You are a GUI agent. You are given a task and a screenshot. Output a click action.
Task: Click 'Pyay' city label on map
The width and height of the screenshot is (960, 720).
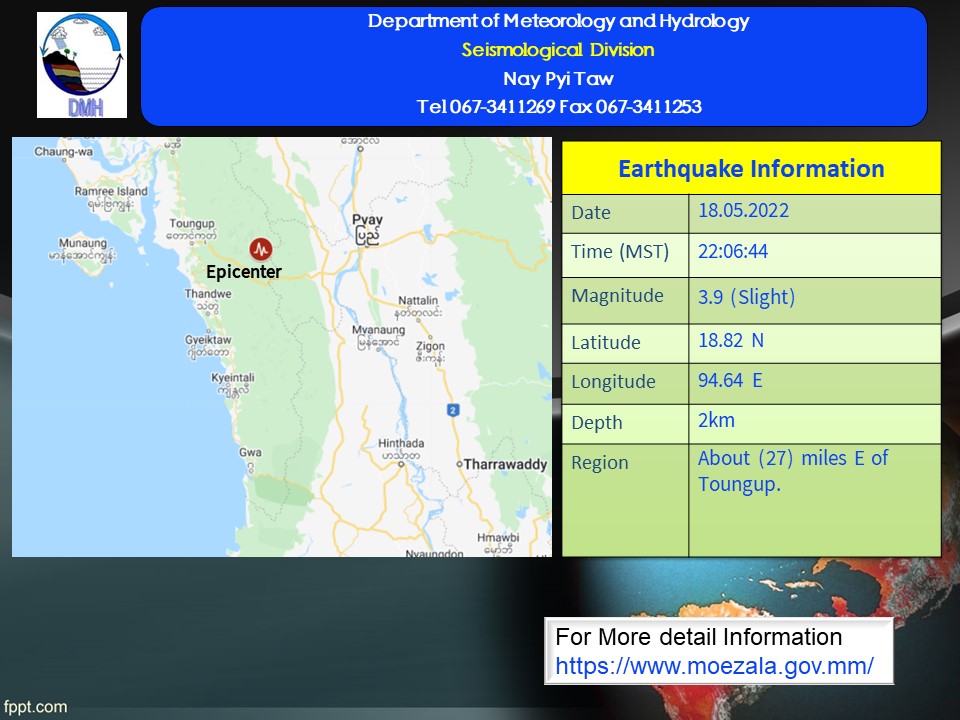click(367, 220)
